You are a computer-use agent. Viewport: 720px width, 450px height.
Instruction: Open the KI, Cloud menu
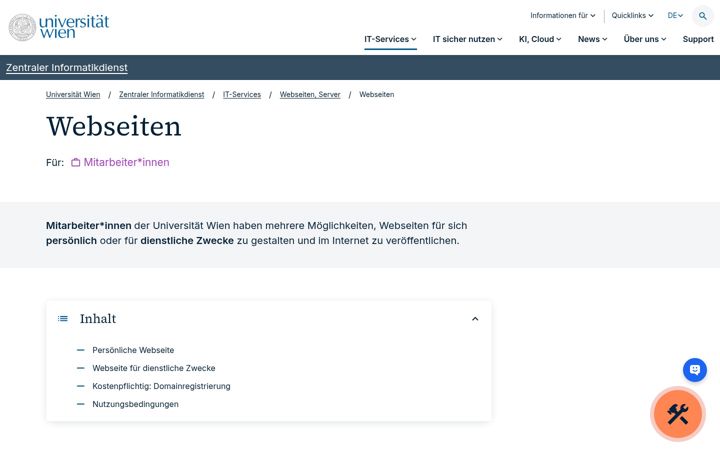click(540, 39)
